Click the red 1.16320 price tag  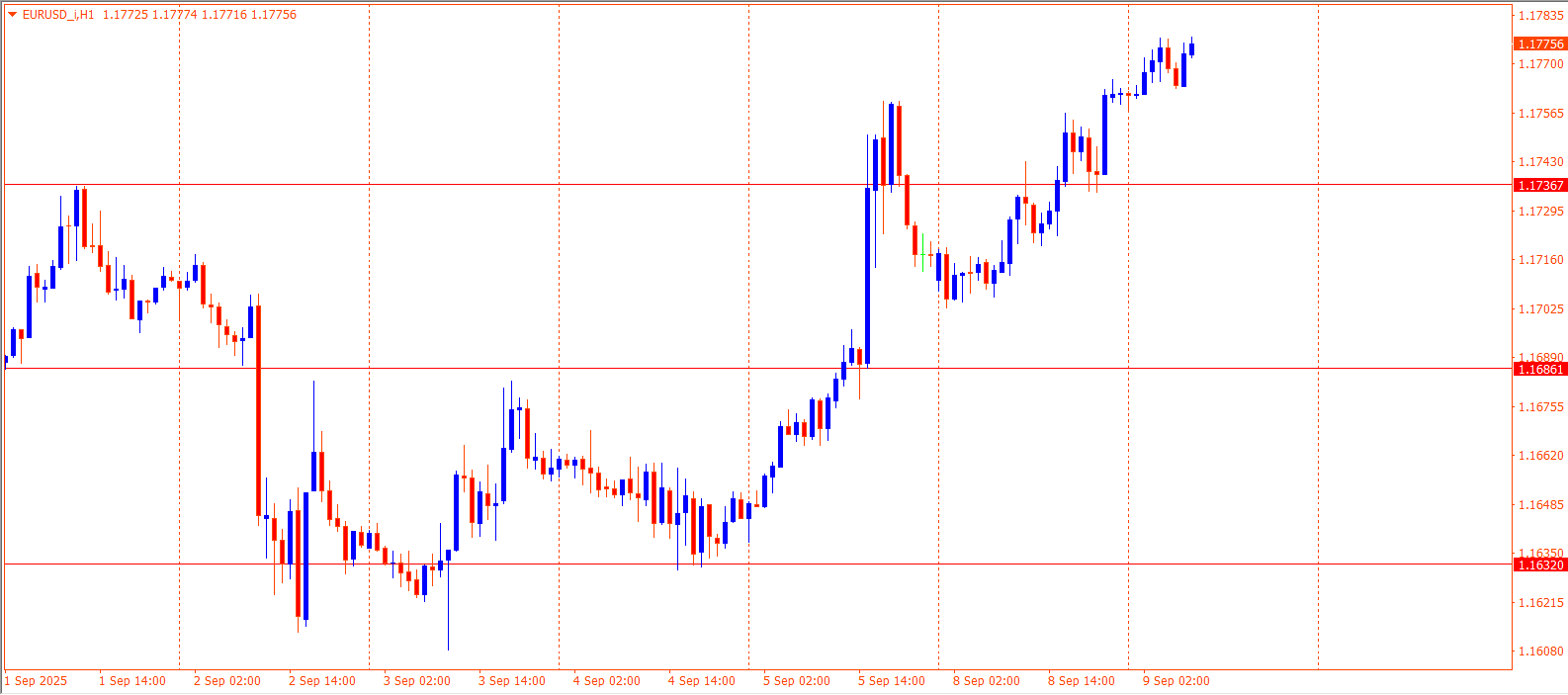coord(1540,565)
